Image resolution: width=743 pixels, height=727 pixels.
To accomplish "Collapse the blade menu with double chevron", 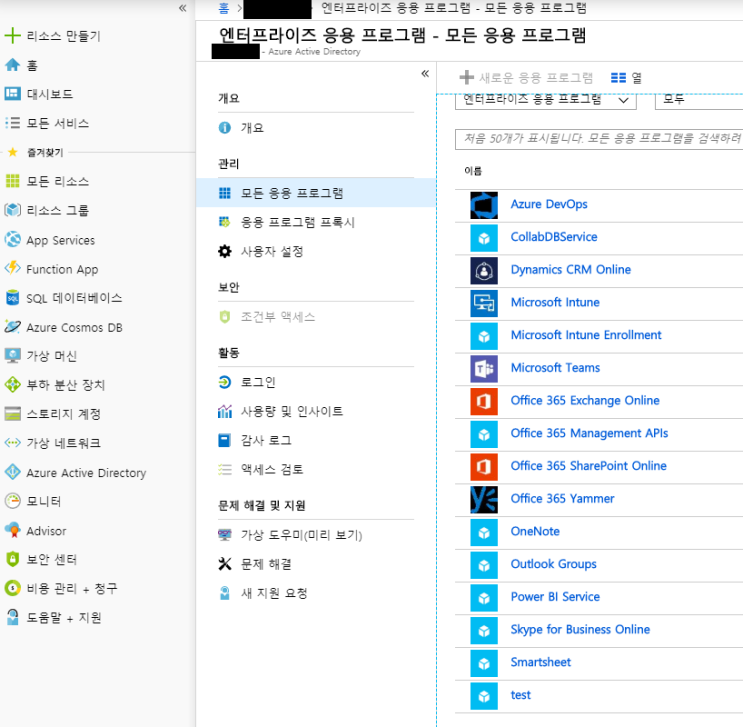I will [425, 73].
